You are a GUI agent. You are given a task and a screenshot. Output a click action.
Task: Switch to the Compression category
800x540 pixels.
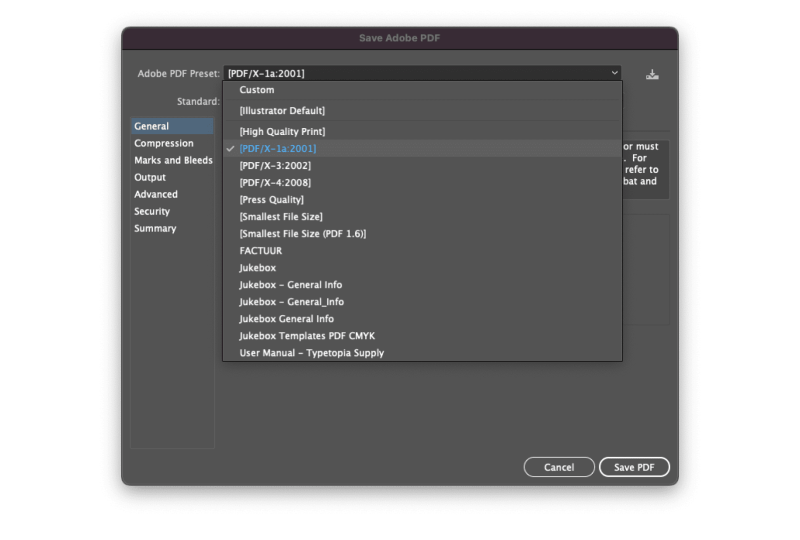[172, 143]
